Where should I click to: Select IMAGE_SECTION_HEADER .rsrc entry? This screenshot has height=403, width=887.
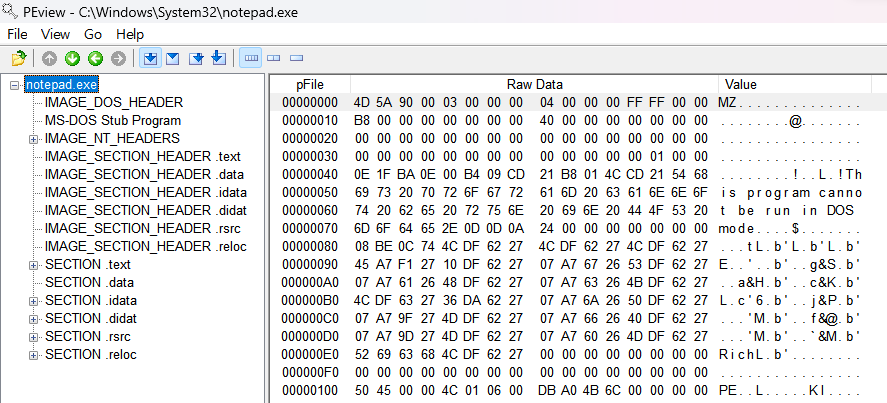[144, 229]
